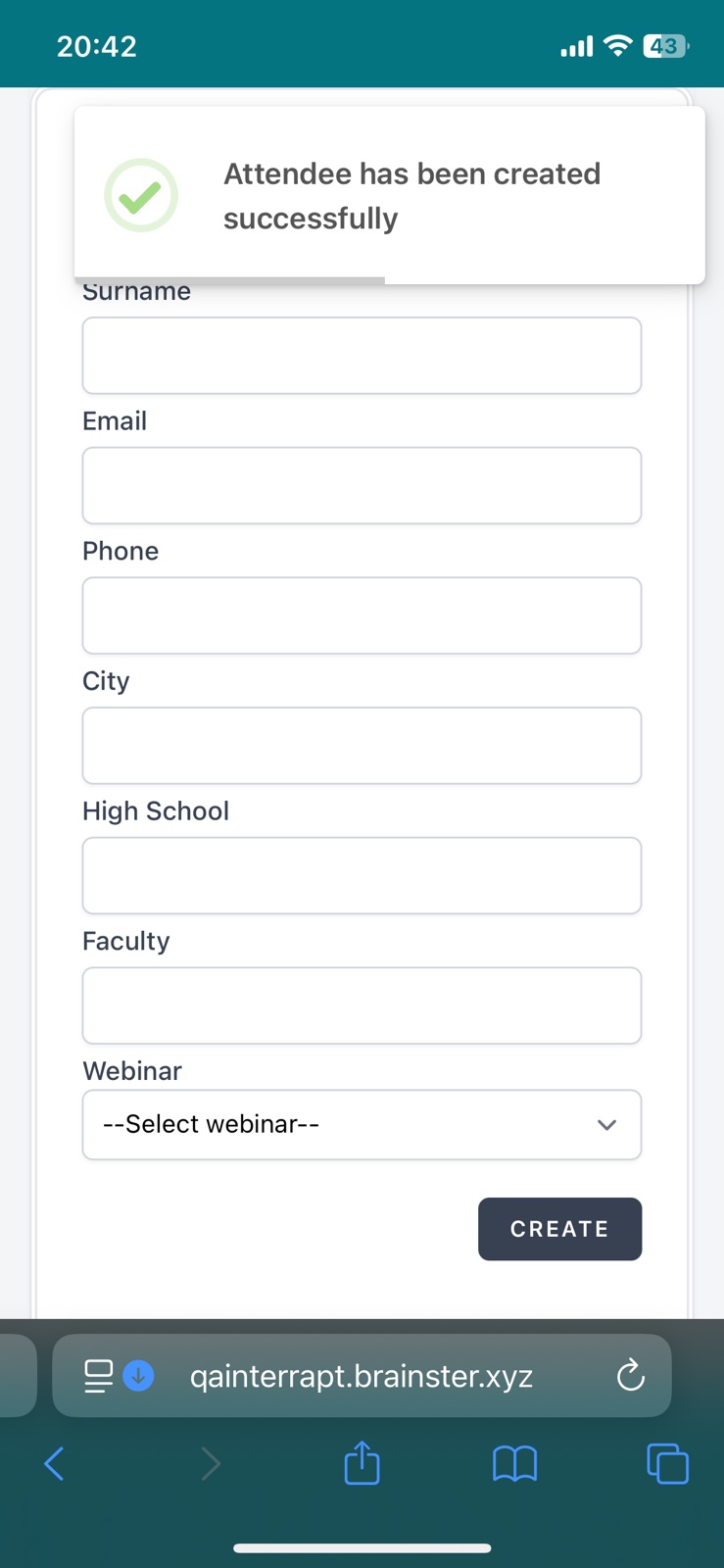Select the Faculty text box

click(362, 1005)
